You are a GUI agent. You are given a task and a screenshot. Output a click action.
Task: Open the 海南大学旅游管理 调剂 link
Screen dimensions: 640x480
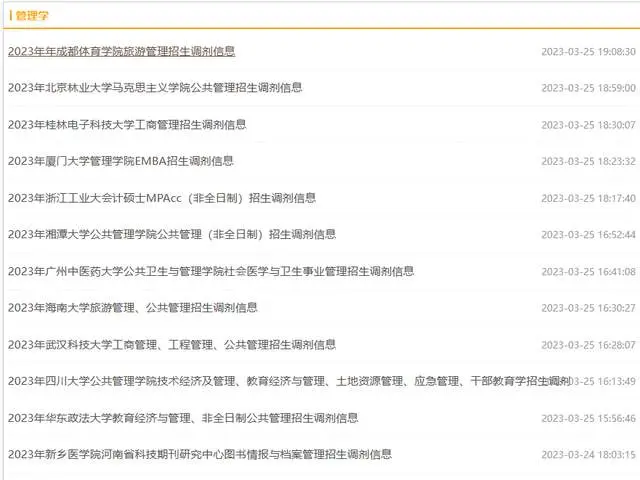click(x=132, y=308)
